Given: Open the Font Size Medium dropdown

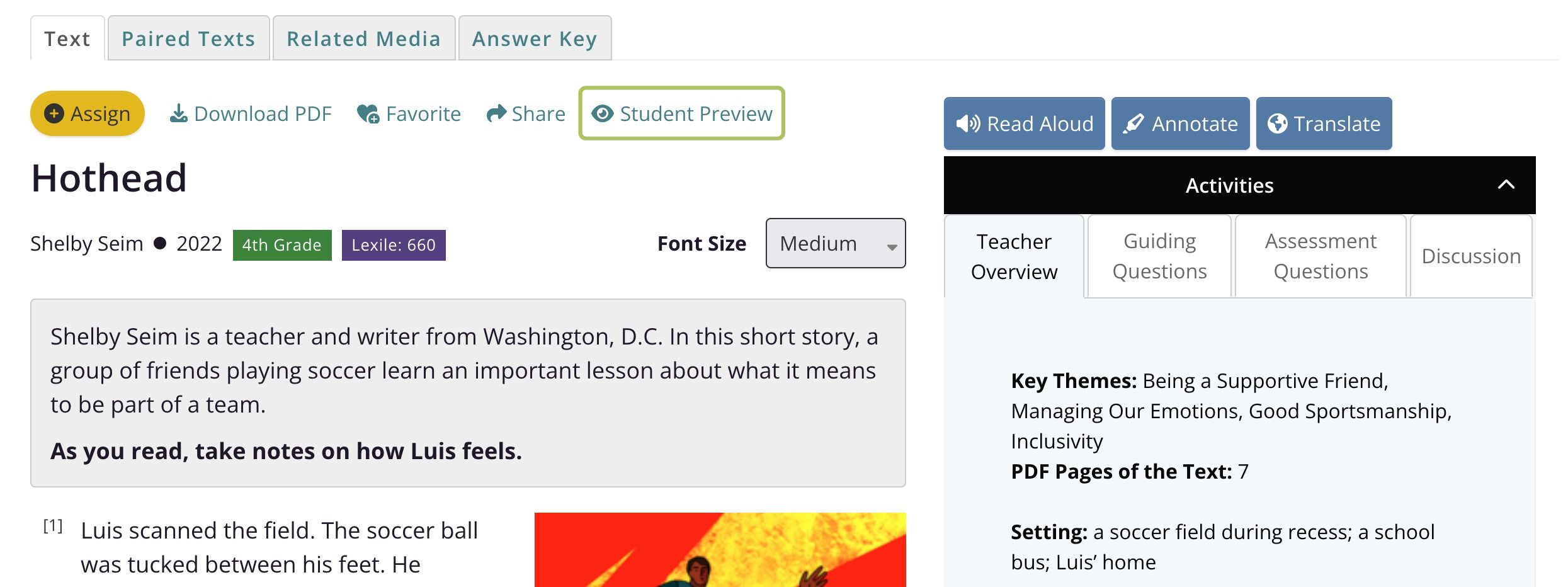Looking at the screenshot, I should [836, 243].
